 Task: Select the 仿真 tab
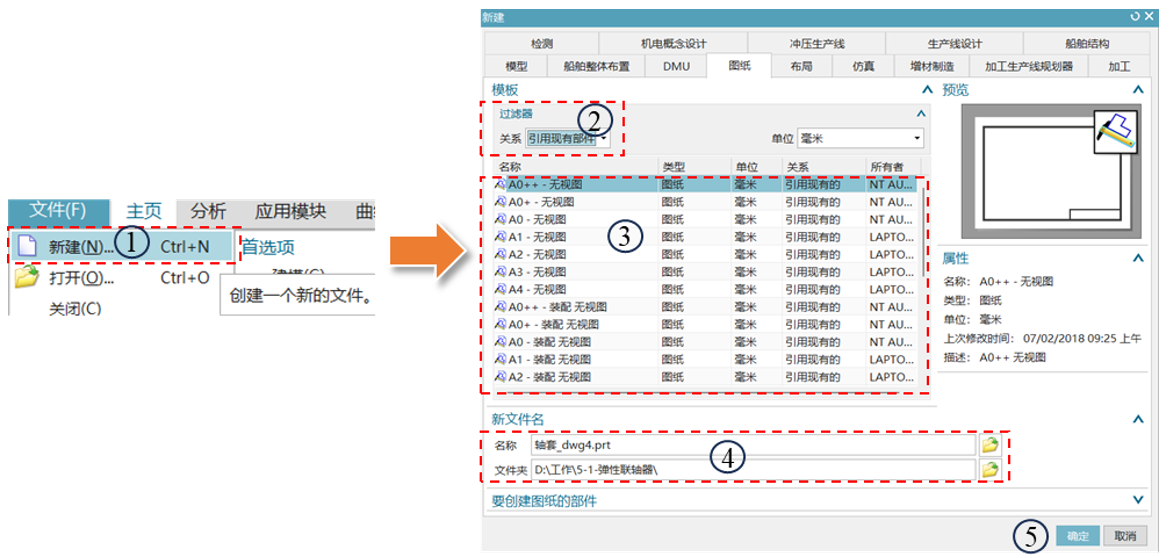pos(863,66)
